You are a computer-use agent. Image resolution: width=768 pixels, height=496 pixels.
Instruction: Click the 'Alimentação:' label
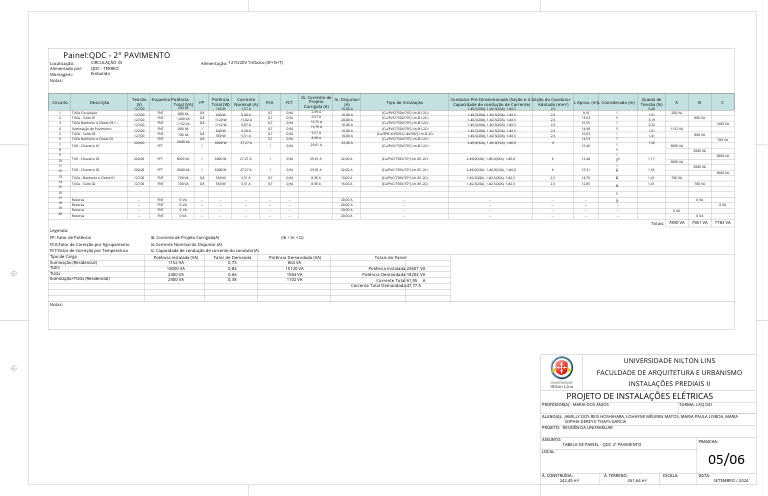click(214, 64)
